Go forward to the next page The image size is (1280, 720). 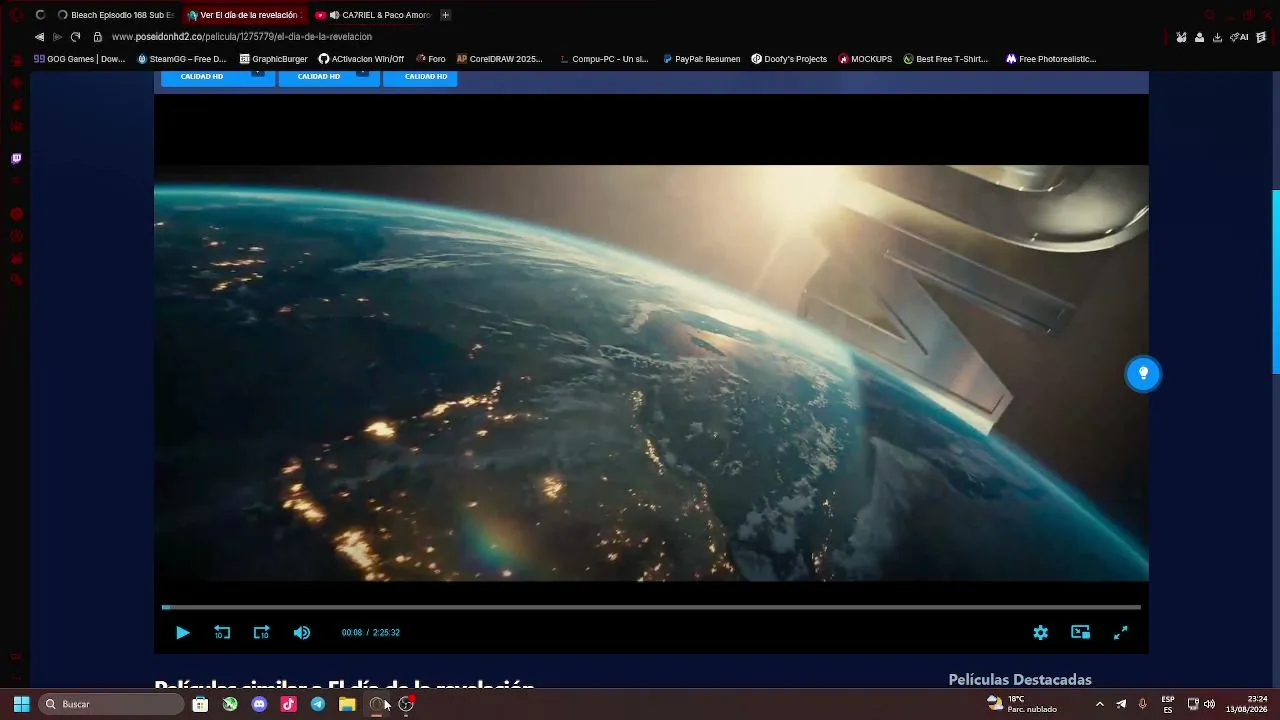point(57,37)
